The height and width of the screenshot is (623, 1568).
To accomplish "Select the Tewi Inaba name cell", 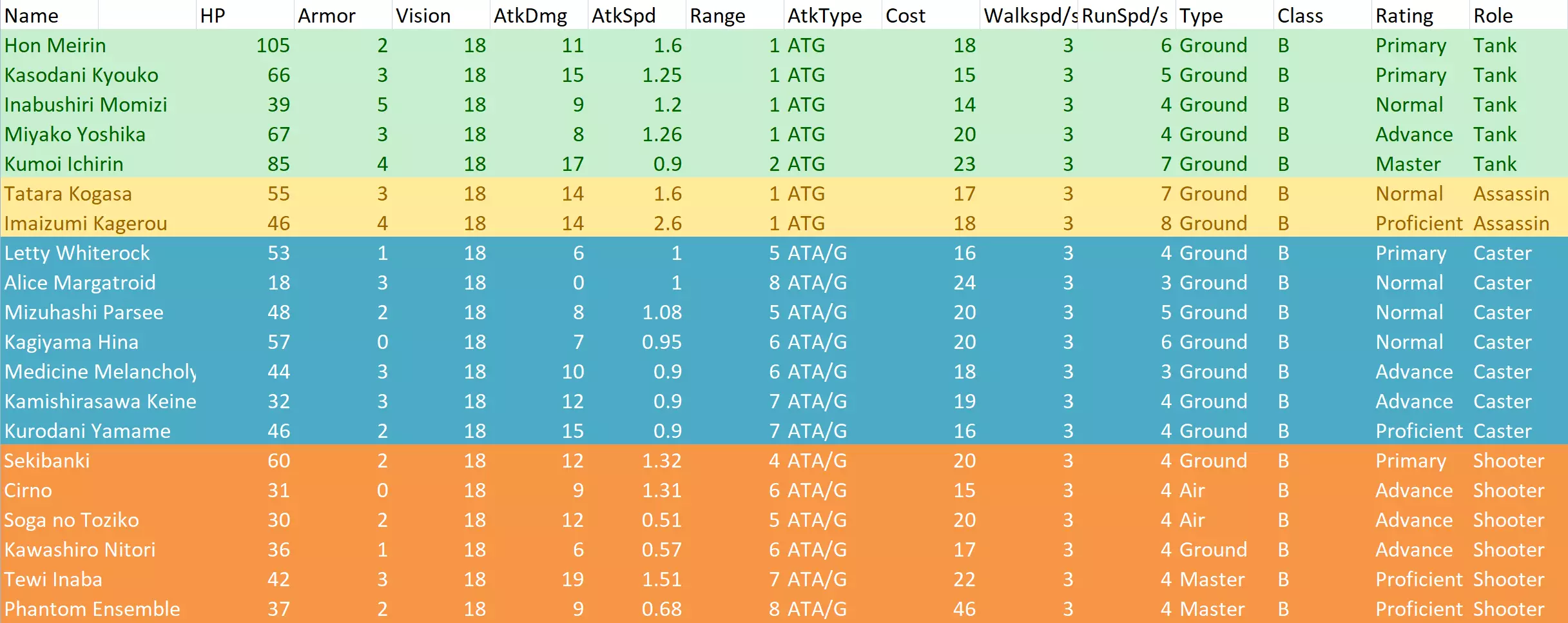I will click(x=53, y=579).
